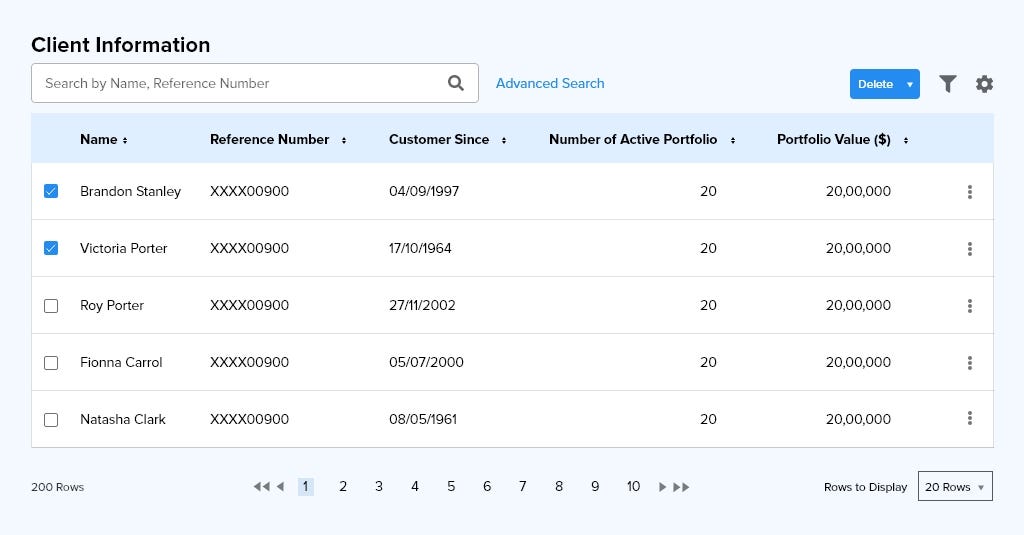Expand the Delete button dropdown arrow
The height and width of the screenshot is (535, 1024).
tap(910, 84)
